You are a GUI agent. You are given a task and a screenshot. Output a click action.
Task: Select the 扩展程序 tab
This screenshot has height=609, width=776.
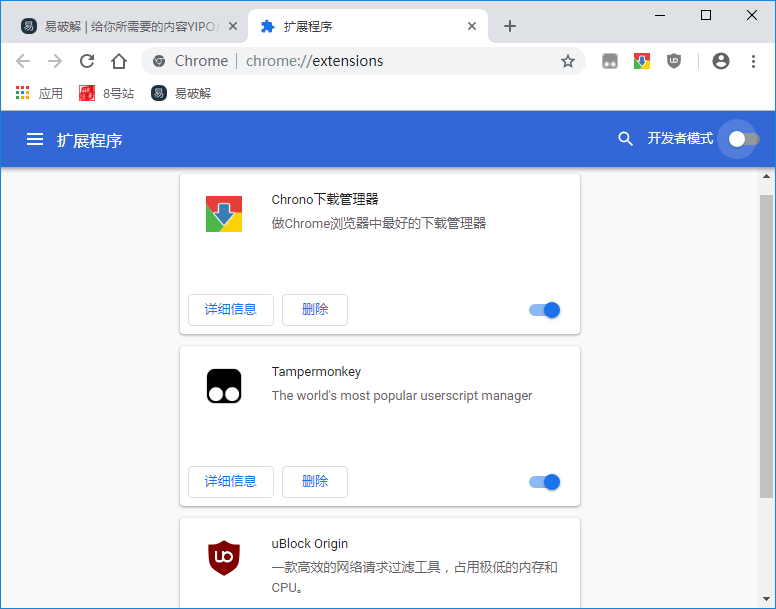pyautogui.click(x=367, y=26)
